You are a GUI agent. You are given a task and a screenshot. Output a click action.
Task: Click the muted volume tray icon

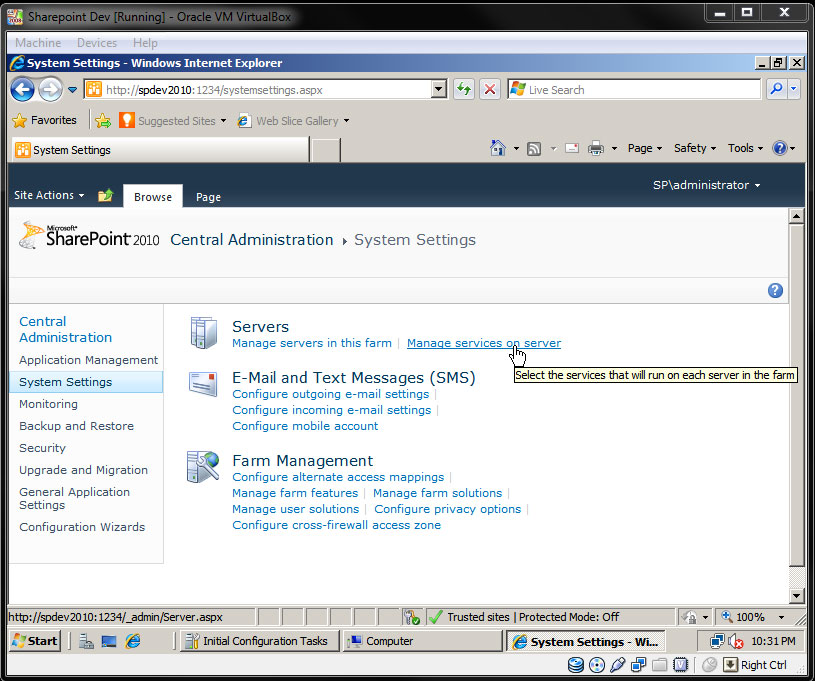pyautogui.click(x=735, y=641)
